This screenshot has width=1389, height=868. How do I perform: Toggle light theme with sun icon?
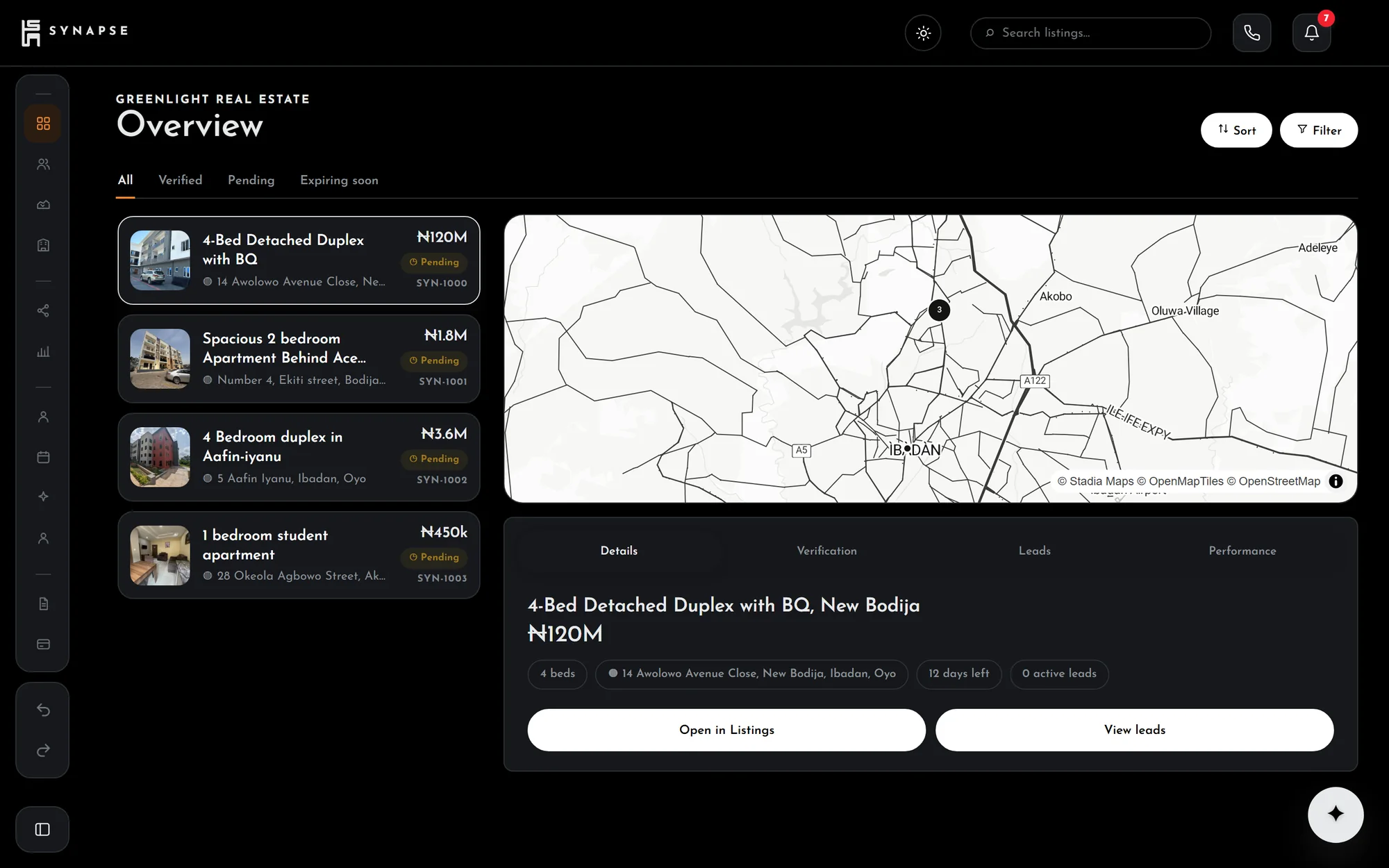click(923, 33)
